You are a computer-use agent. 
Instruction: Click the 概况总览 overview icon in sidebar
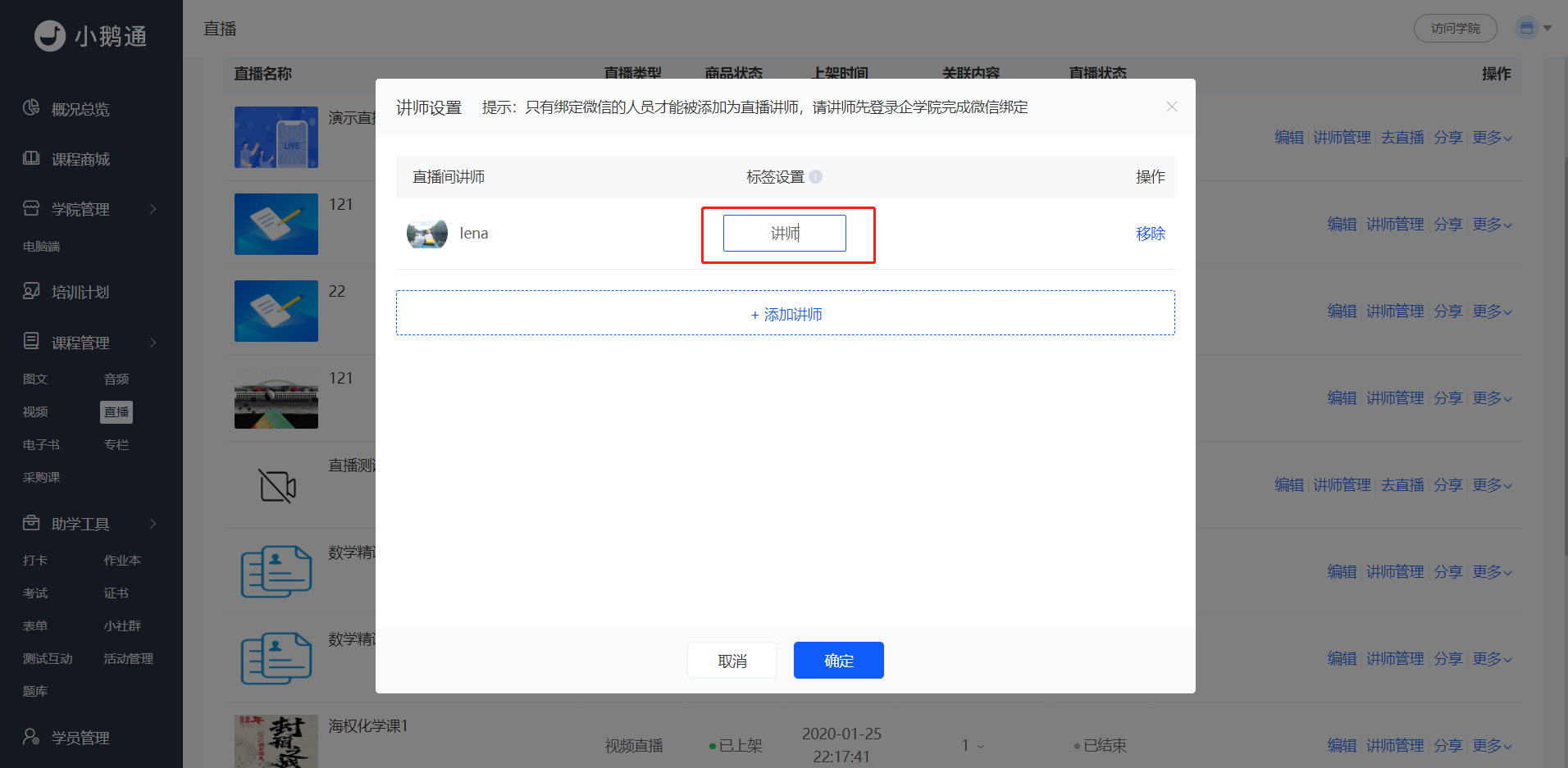click(31, 108)
